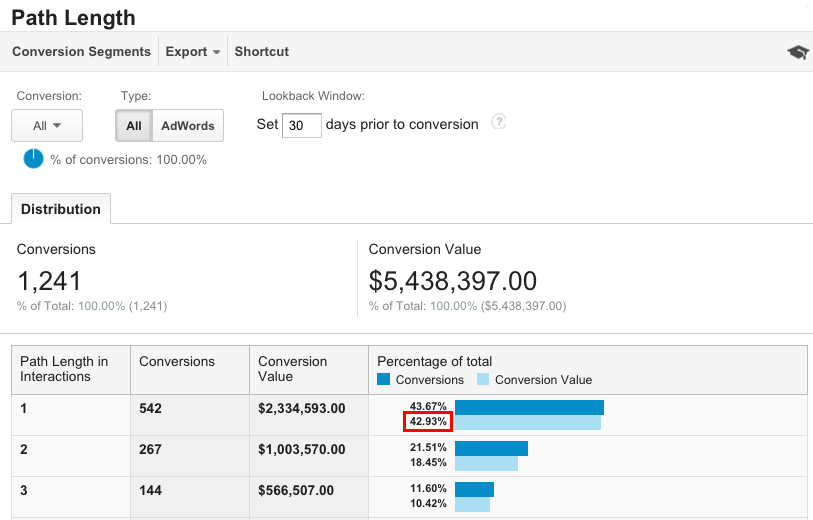Click the Shortcut button
Screen dimensions: 813x520
[x=261, y=52]
